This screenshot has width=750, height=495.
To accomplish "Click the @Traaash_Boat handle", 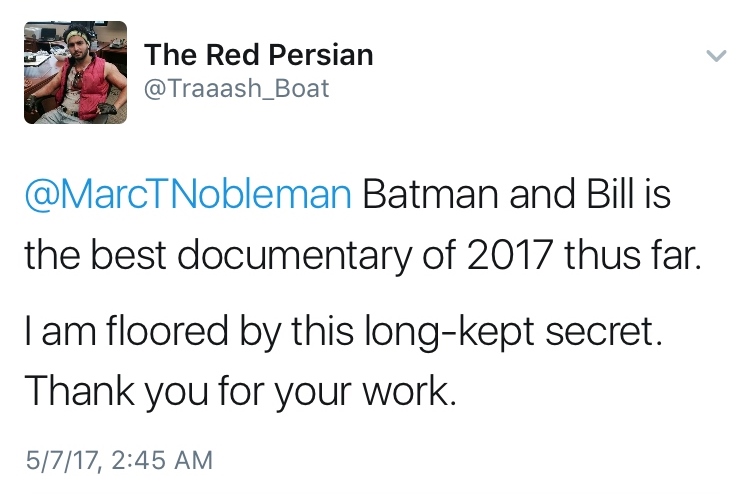I will 236,89.
